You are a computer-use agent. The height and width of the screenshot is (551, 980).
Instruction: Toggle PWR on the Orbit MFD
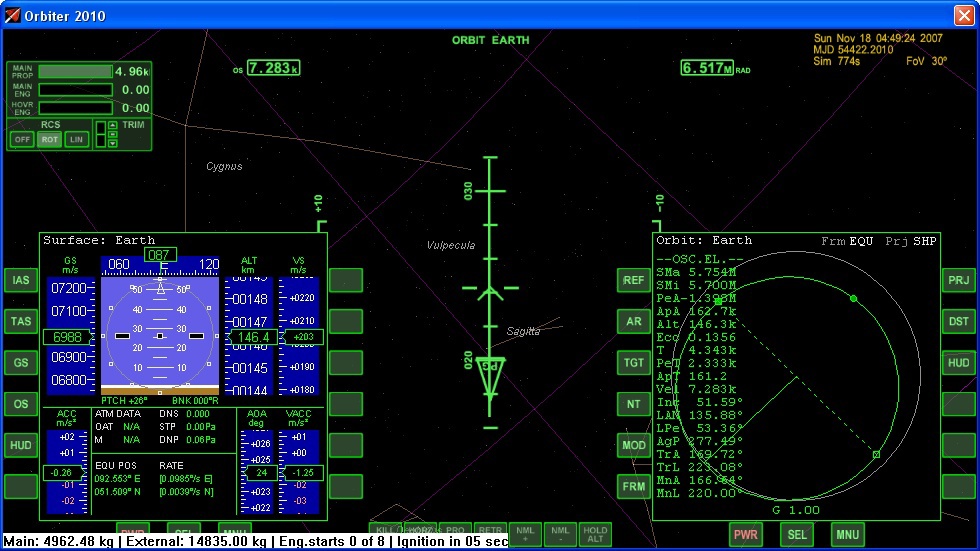tap(746, 535)
